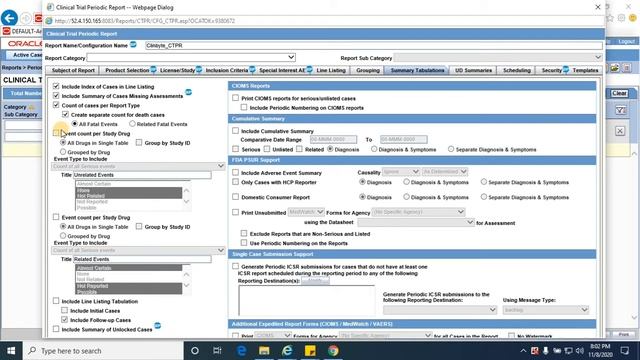
Task: Open help icon on Product Selection tab
Action: [153, 69]
